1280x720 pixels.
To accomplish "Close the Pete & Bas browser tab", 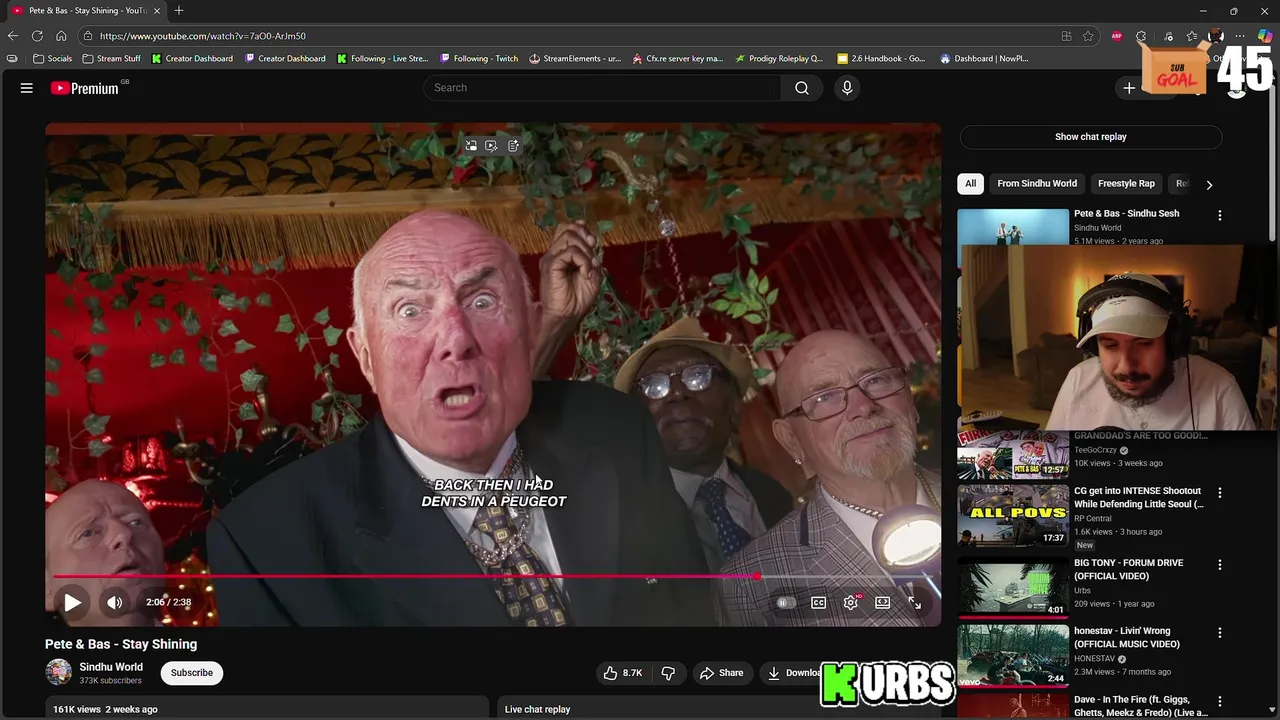I will pos(157,11).
